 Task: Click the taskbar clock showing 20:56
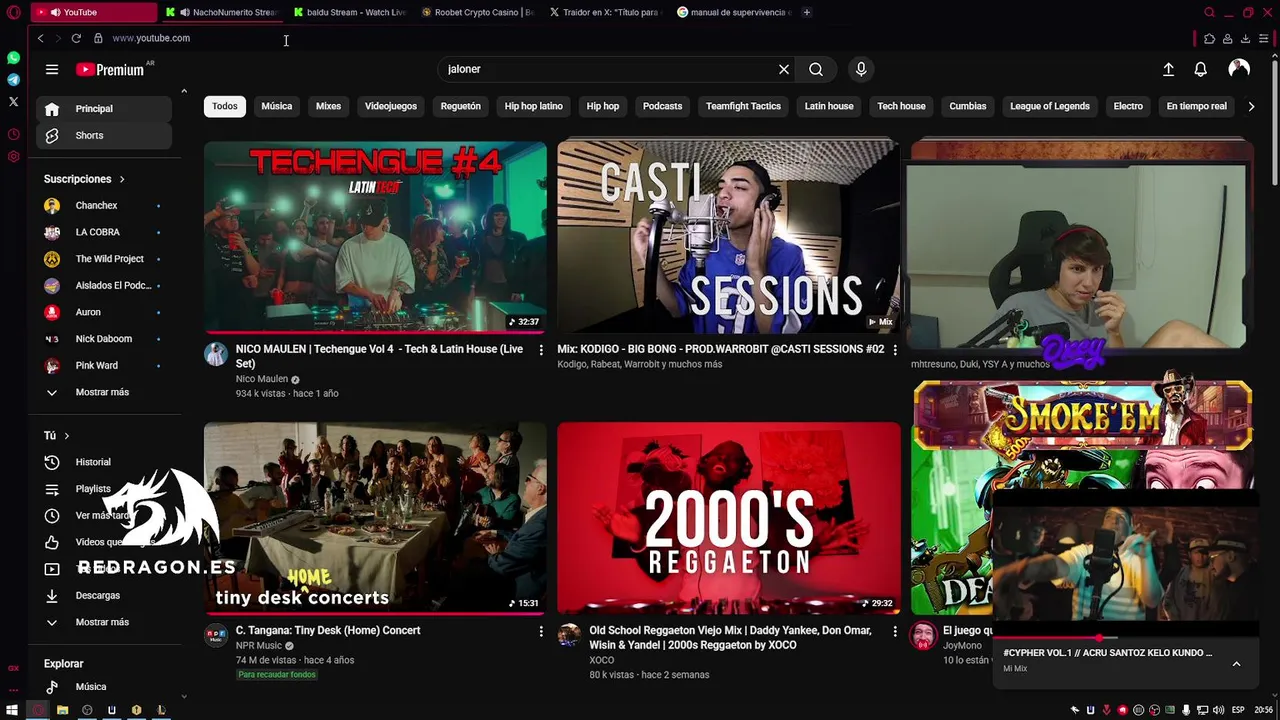coord(1264,710)
